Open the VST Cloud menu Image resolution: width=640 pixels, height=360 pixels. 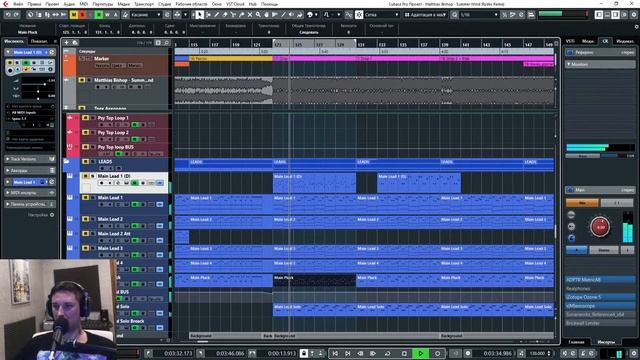(235, 4)
